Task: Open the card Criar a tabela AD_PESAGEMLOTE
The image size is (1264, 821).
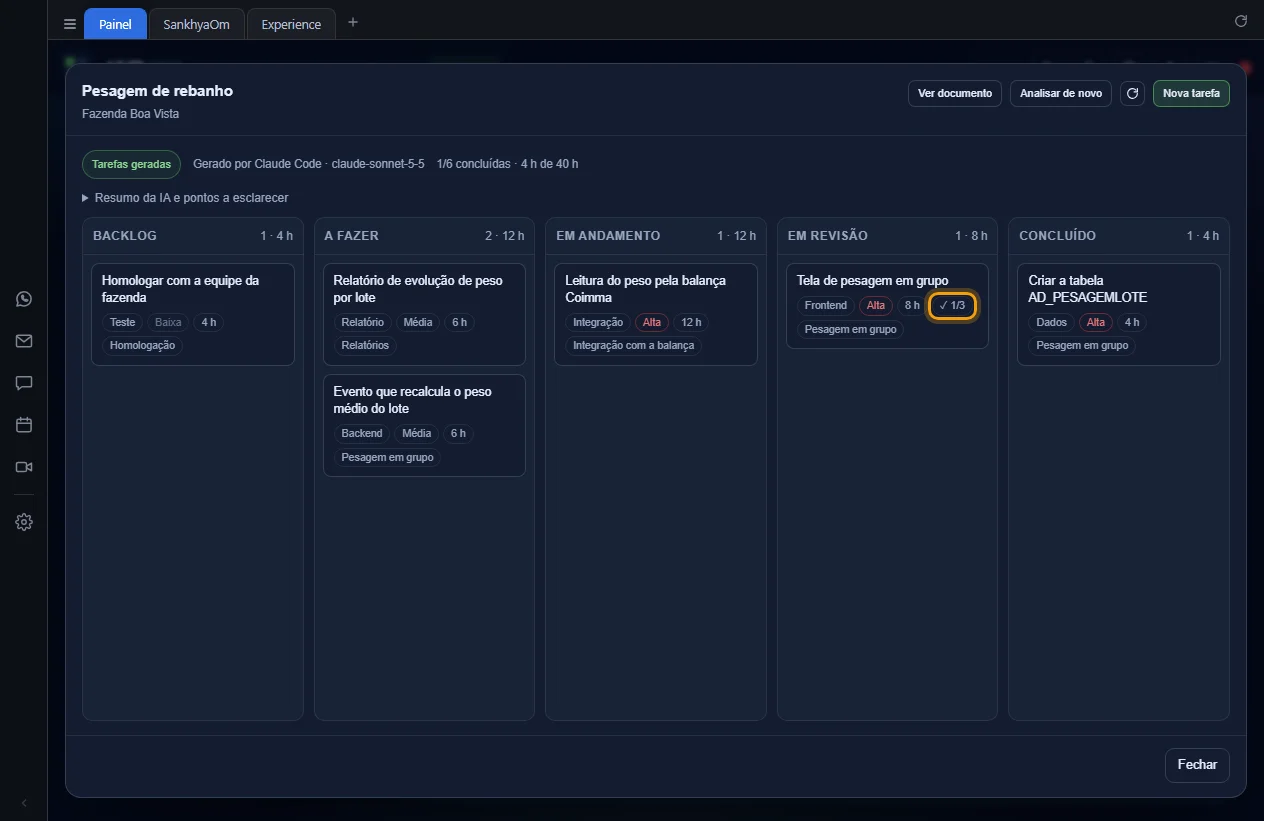Action: pos(1119,314)
